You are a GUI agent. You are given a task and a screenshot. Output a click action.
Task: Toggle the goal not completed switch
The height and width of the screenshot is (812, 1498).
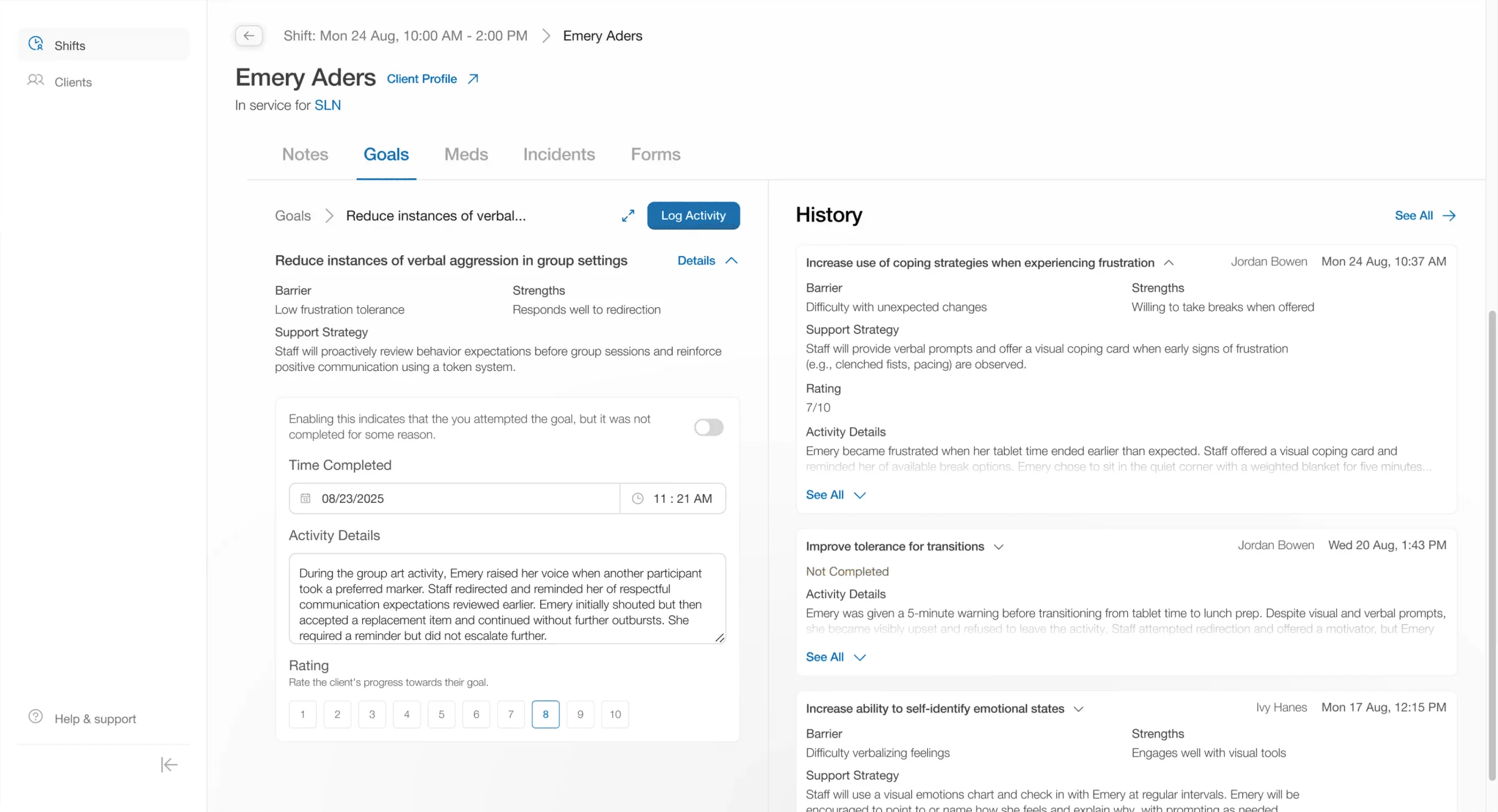point(709,428)
